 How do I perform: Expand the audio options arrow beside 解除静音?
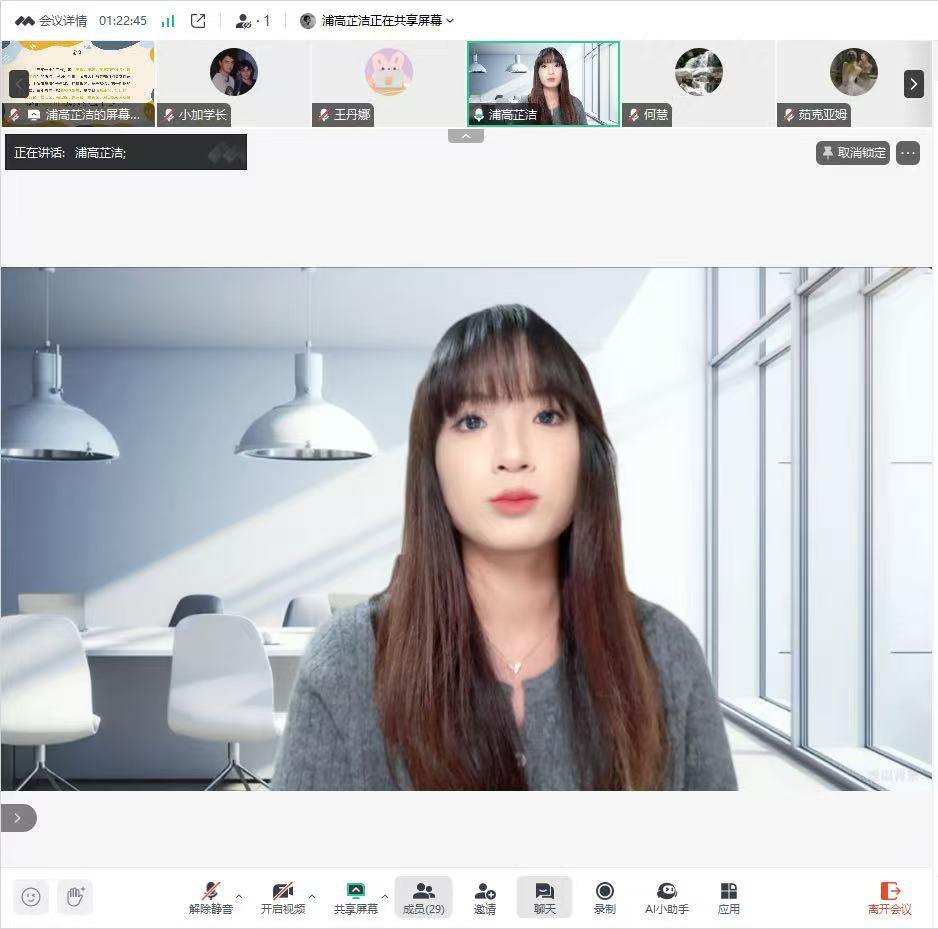239,895
